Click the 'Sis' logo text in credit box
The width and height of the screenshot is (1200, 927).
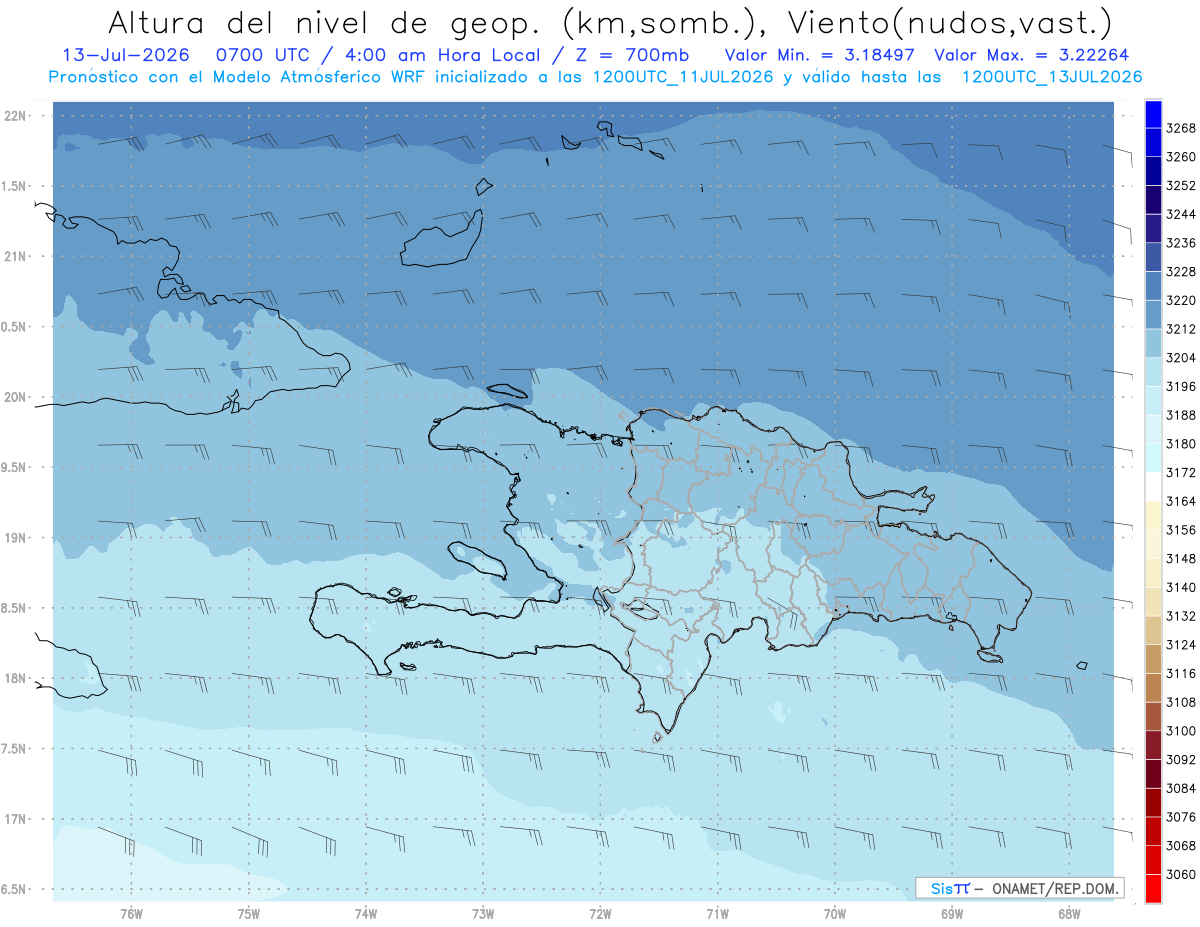(x=941, y=888)
